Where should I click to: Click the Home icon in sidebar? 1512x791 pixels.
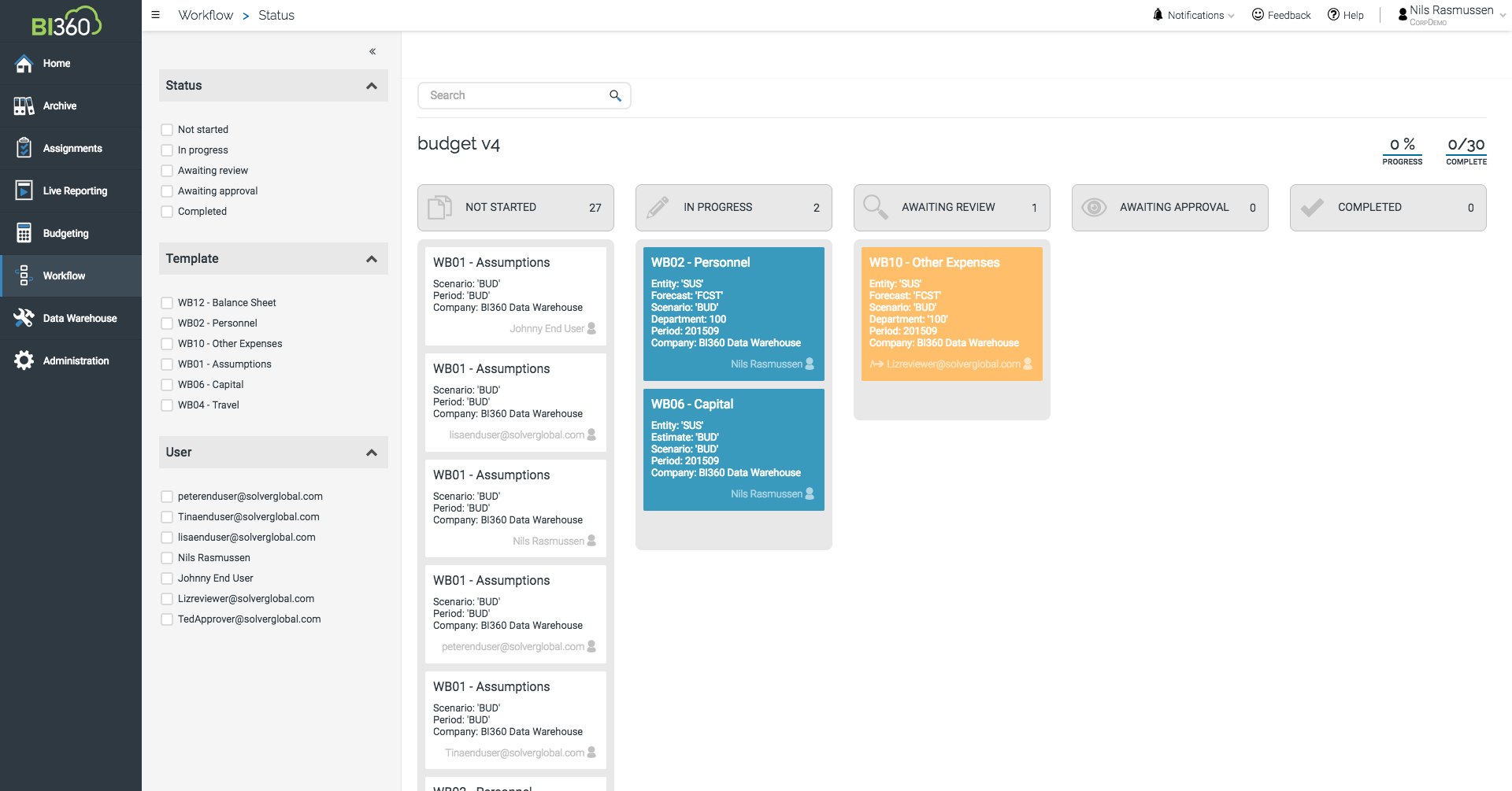click(x=24, y=64)
